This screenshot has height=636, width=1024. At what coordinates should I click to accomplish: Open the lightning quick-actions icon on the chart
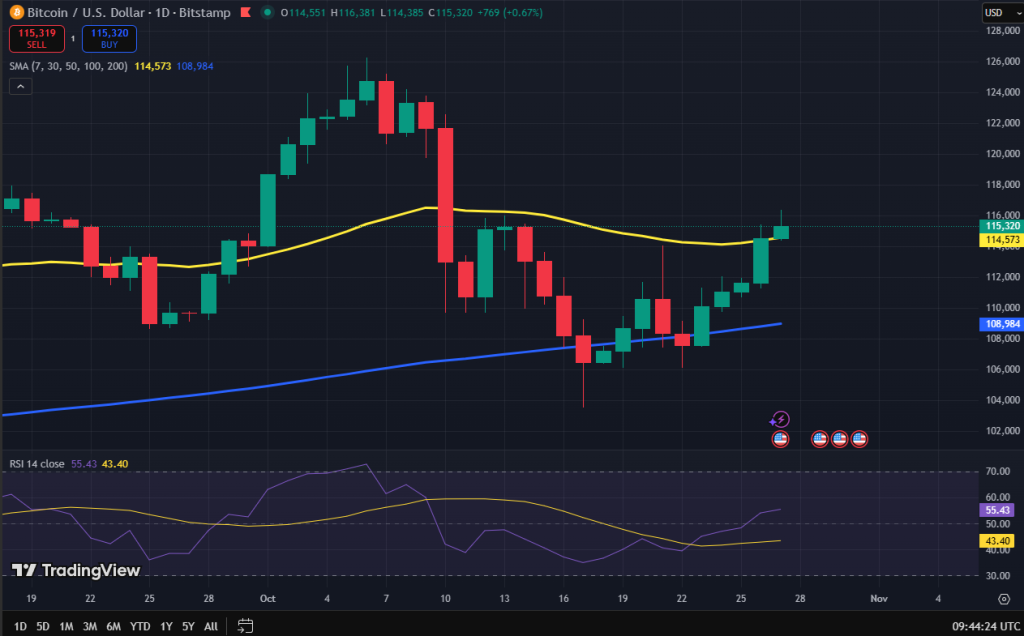tap(779, 418)
